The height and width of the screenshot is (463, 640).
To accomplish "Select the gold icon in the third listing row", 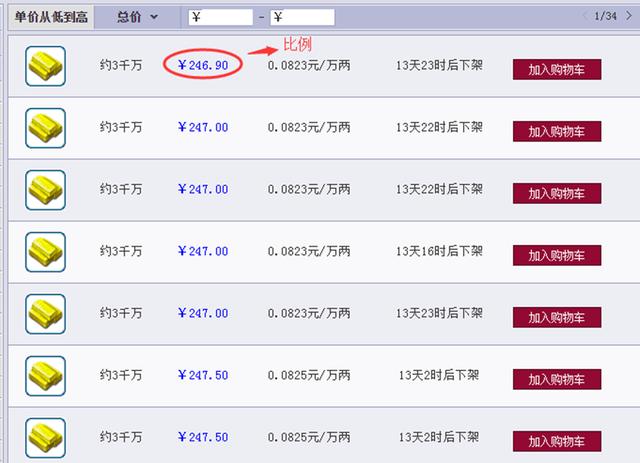I will pyautogui.click(x=45, y=190).
